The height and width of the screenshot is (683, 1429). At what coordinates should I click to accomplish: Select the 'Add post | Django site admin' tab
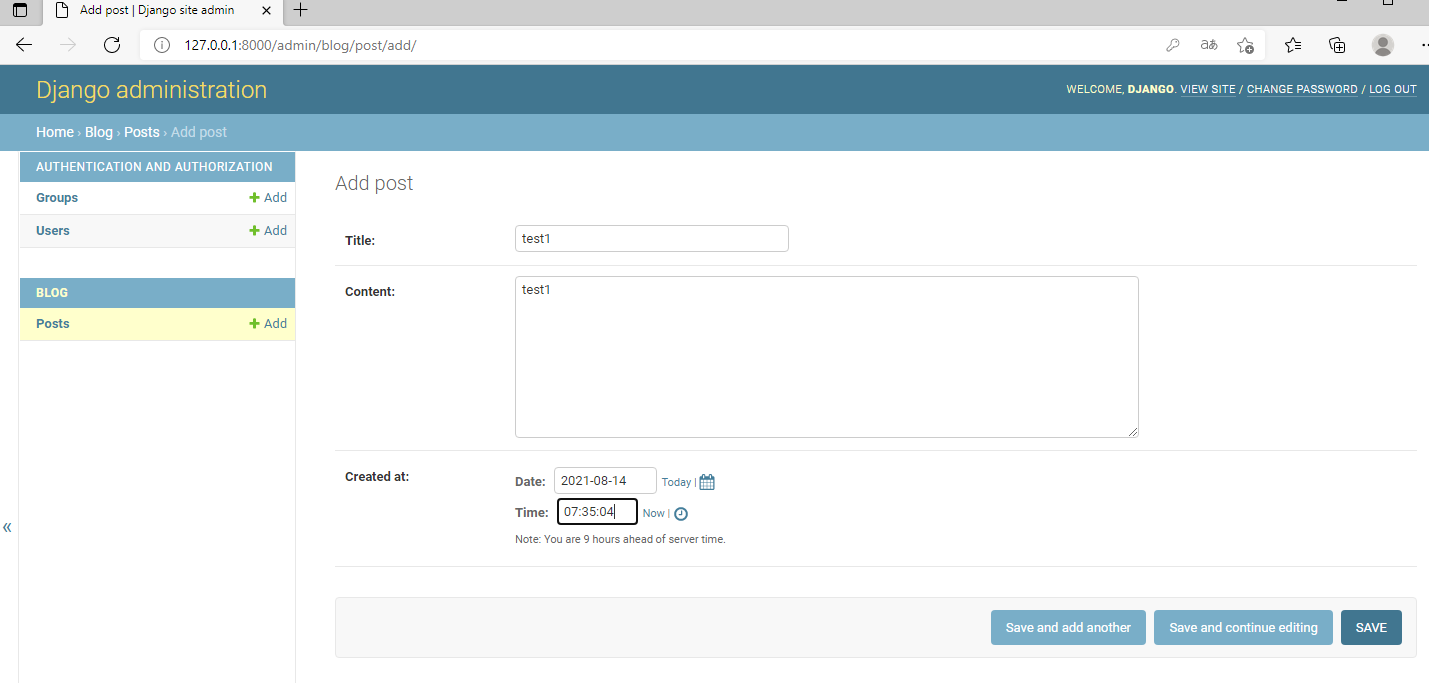pyautogui.click(x=157, y=10)
